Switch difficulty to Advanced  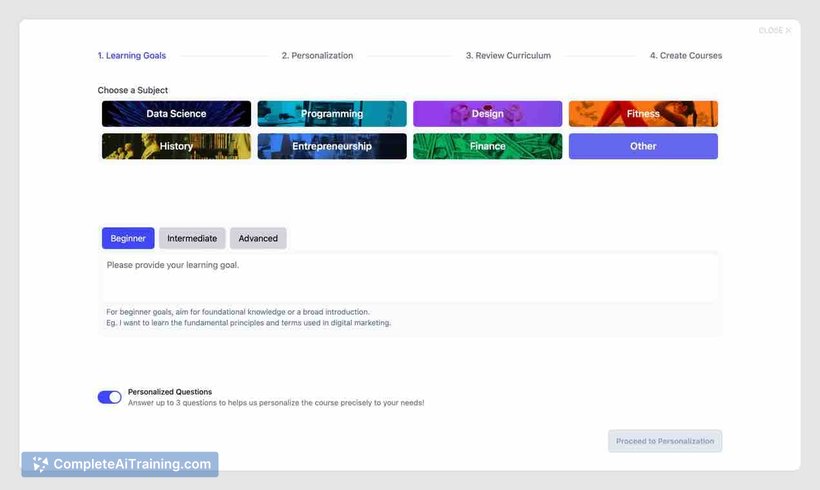click(x=258, y=238)
